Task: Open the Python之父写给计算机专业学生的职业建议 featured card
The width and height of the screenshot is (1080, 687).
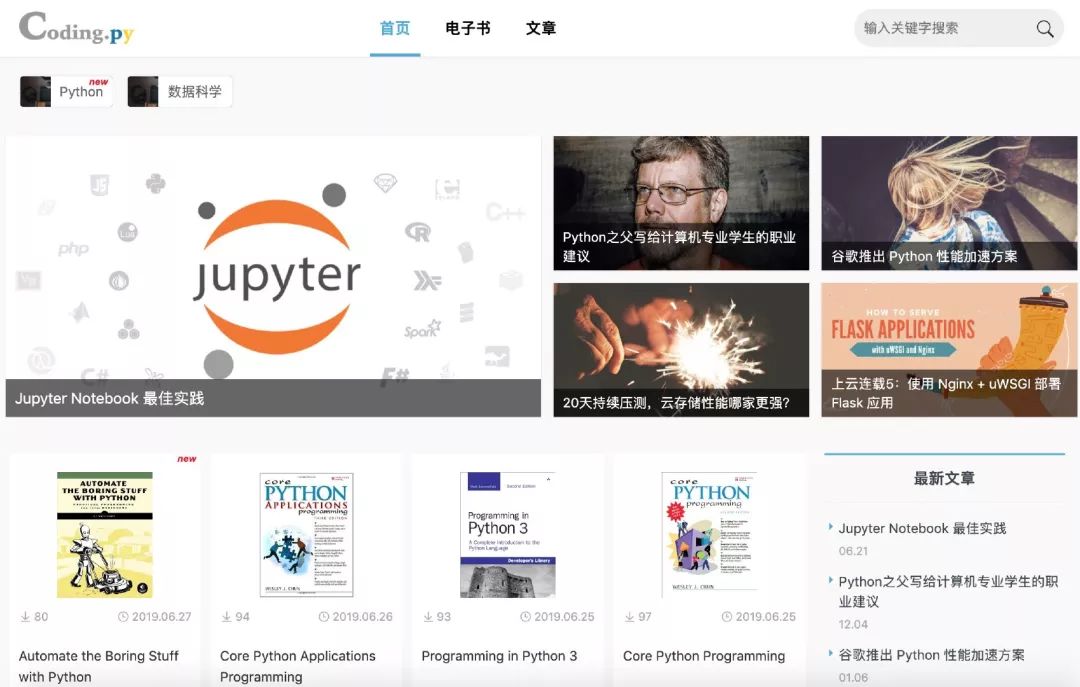Action: click(x=681, y=203)
